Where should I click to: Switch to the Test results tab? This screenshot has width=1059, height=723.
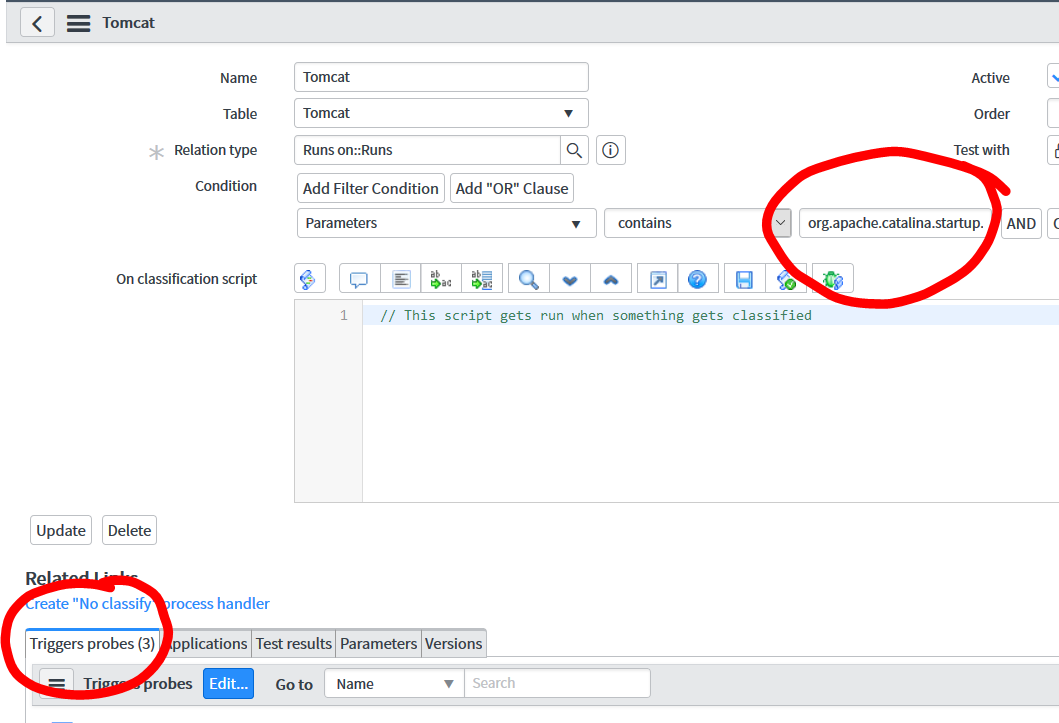coord(293,643)
